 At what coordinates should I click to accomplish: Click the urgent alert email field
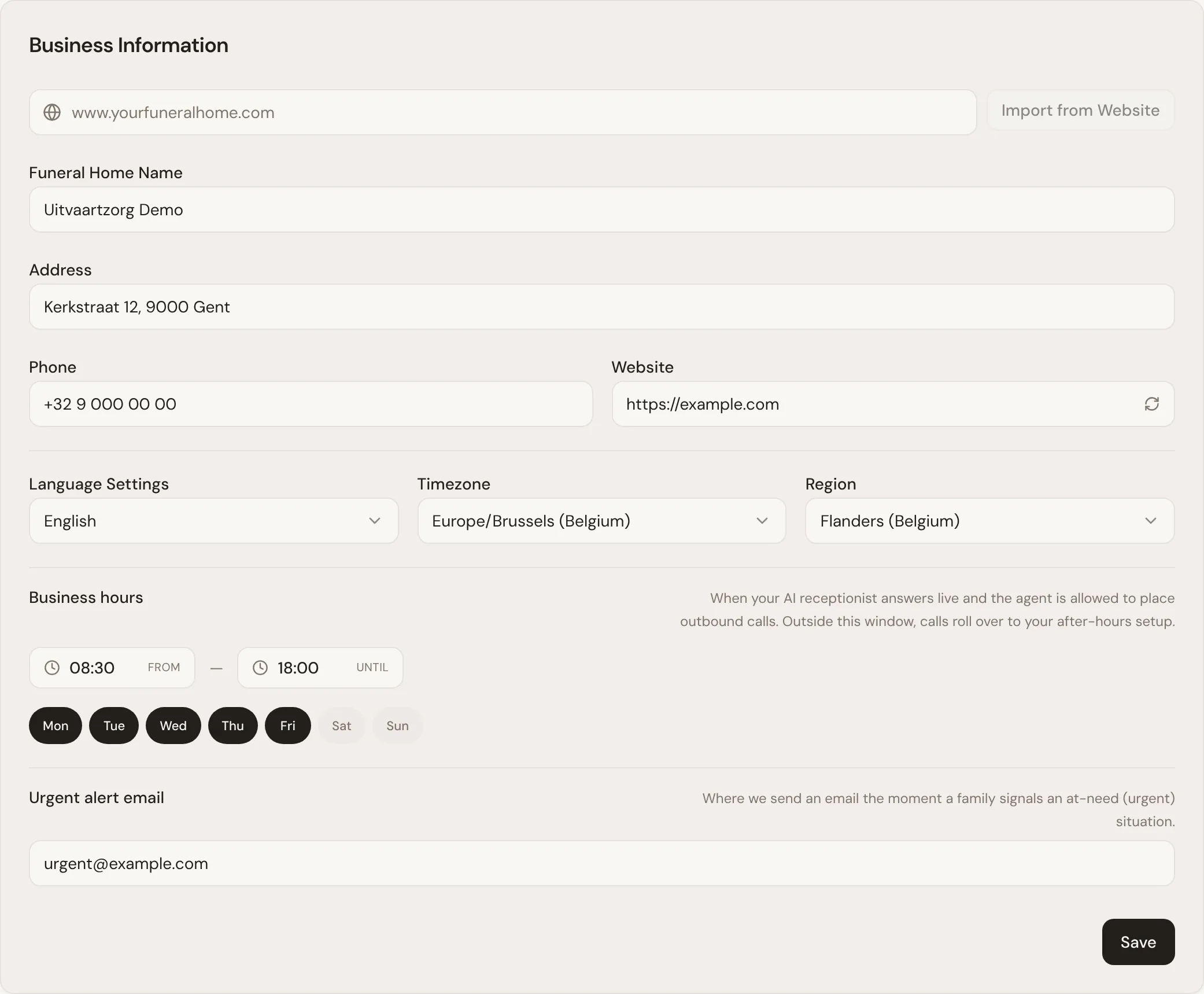[602, 863]
